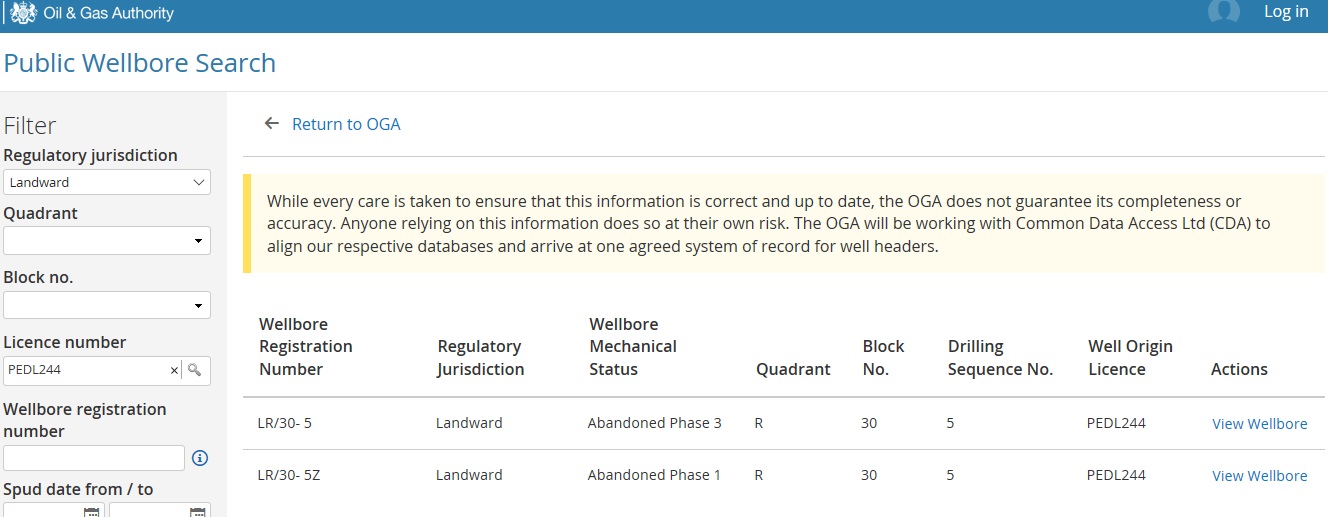Open the Spud date from calendar icon
1328x517 pixels.
coord(91,511)
